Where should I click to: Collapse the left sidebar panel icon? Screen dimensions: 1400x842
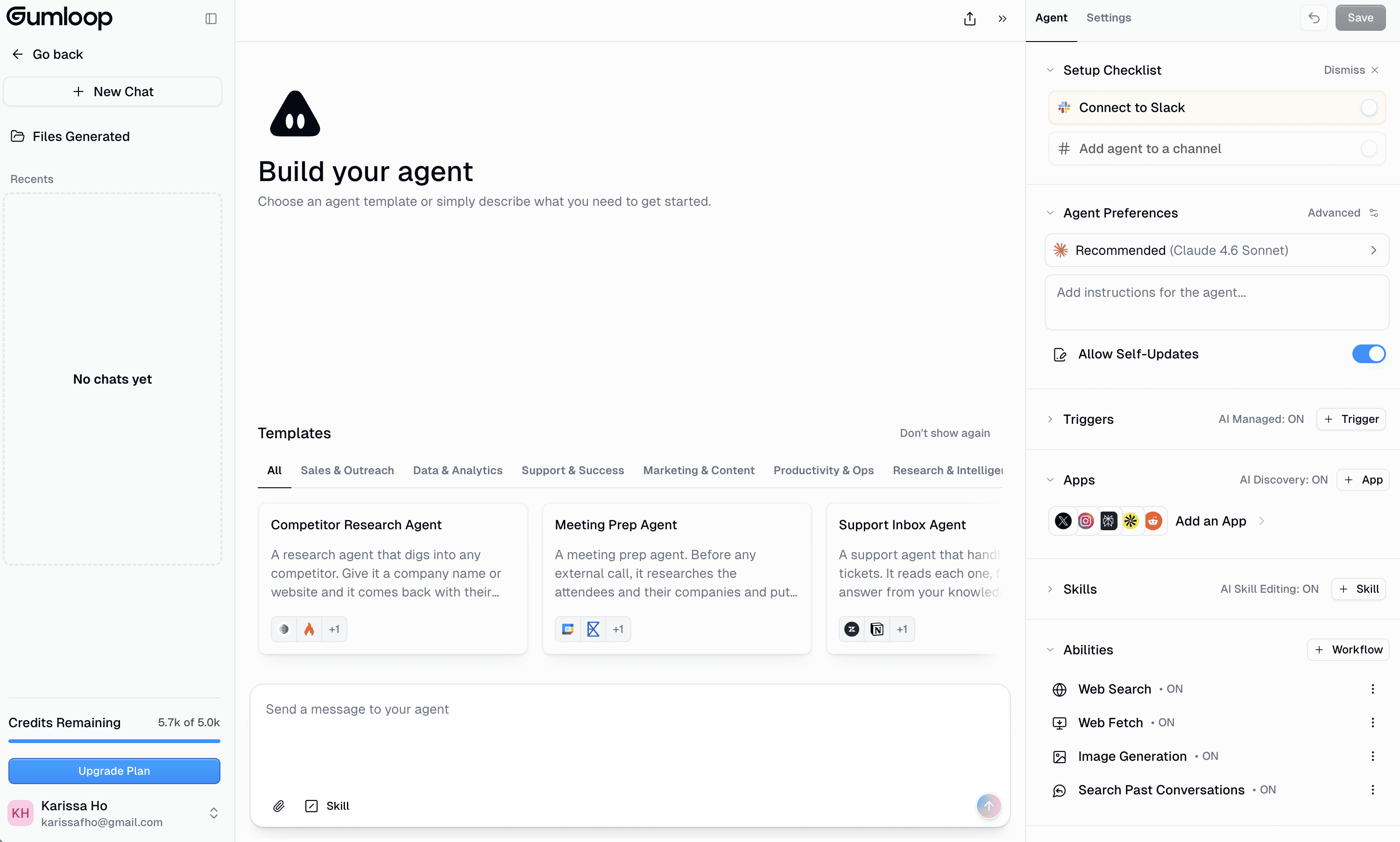click(x=211, y=19)
